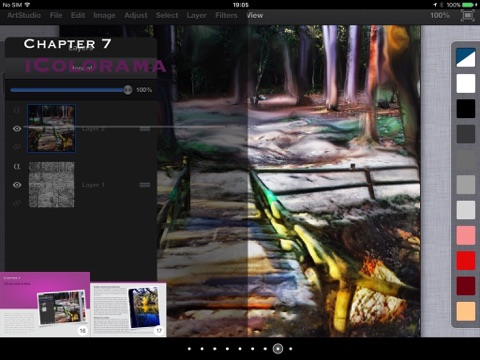The width and height of the screenshot is (480, 360).
Task: Hide Layer 1 with its eye icon
Action: click(17, 185)
